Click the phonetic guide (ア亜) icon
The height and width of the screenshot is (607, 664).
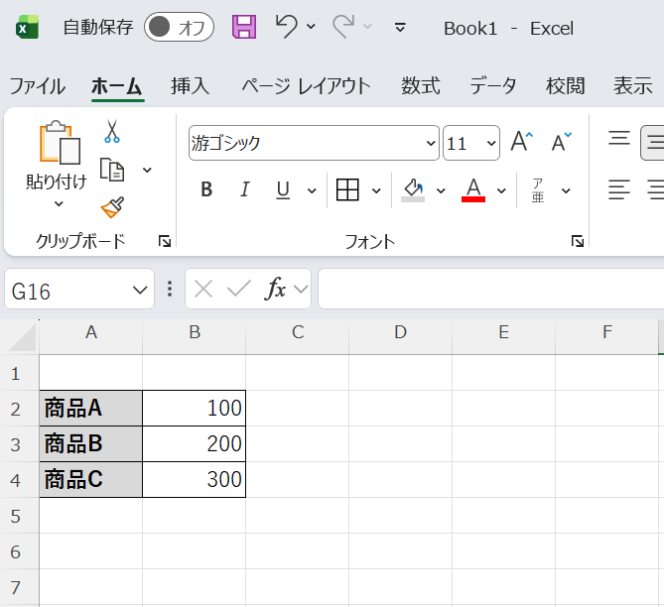538,190
